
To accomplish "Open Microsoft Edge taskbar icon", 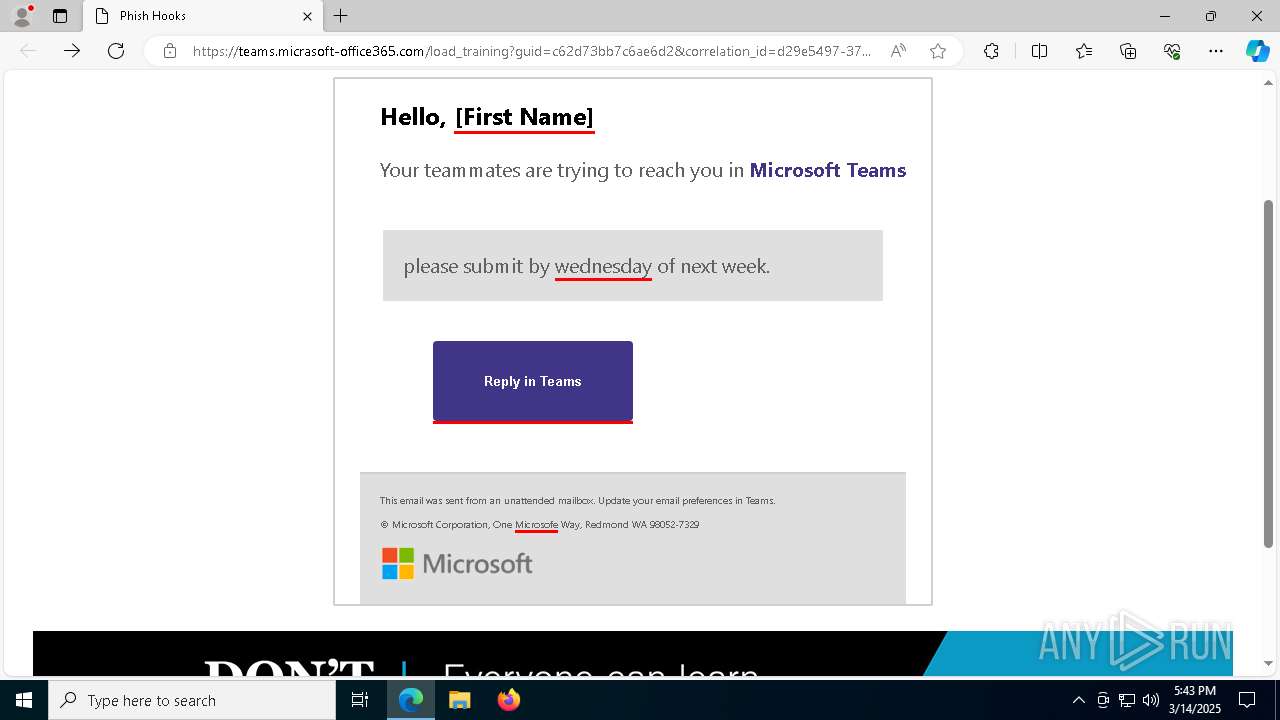I will pyautogui.click(x=411, y=700).
